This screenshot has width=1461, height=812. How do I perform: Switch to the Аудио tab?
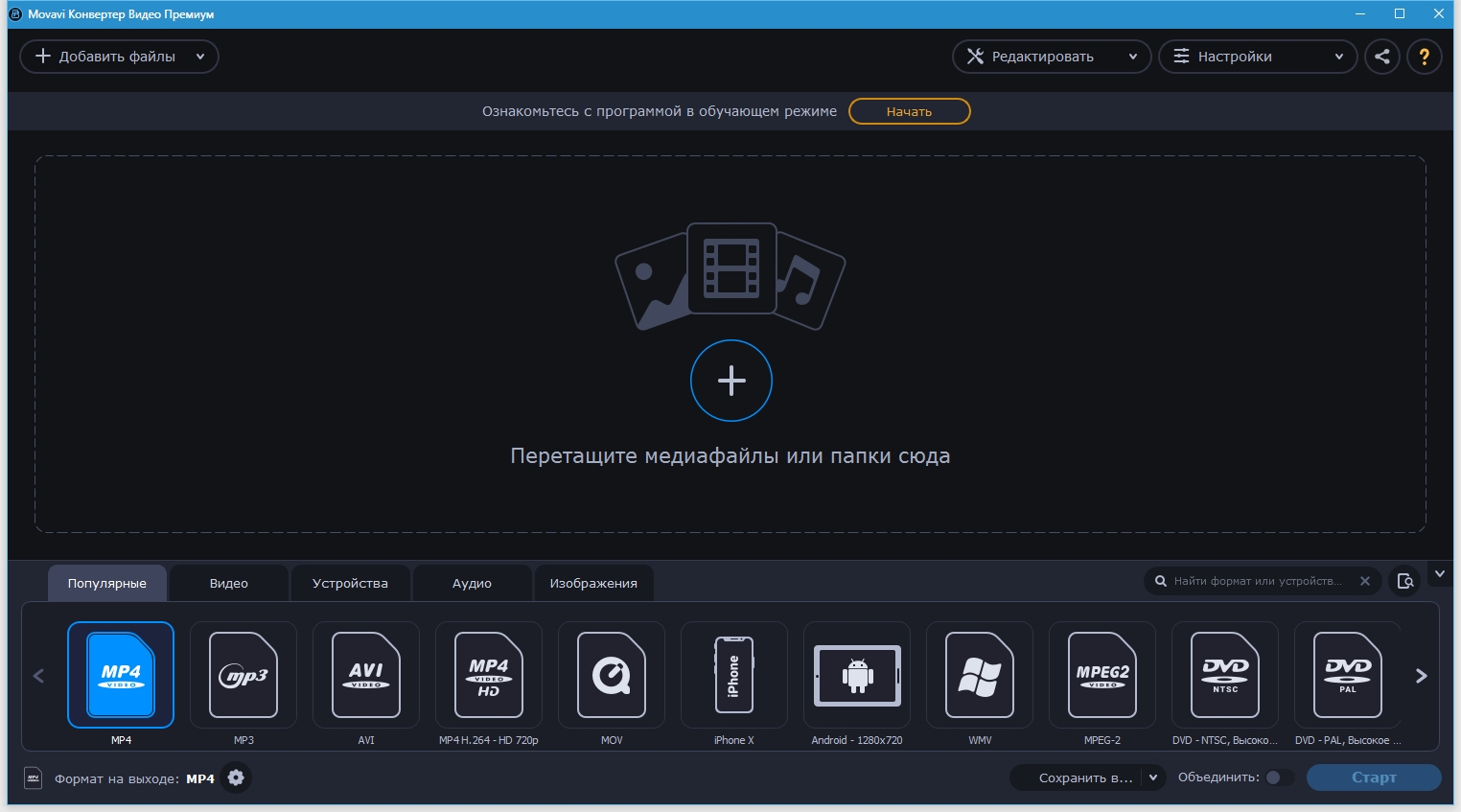pos(472,583)
